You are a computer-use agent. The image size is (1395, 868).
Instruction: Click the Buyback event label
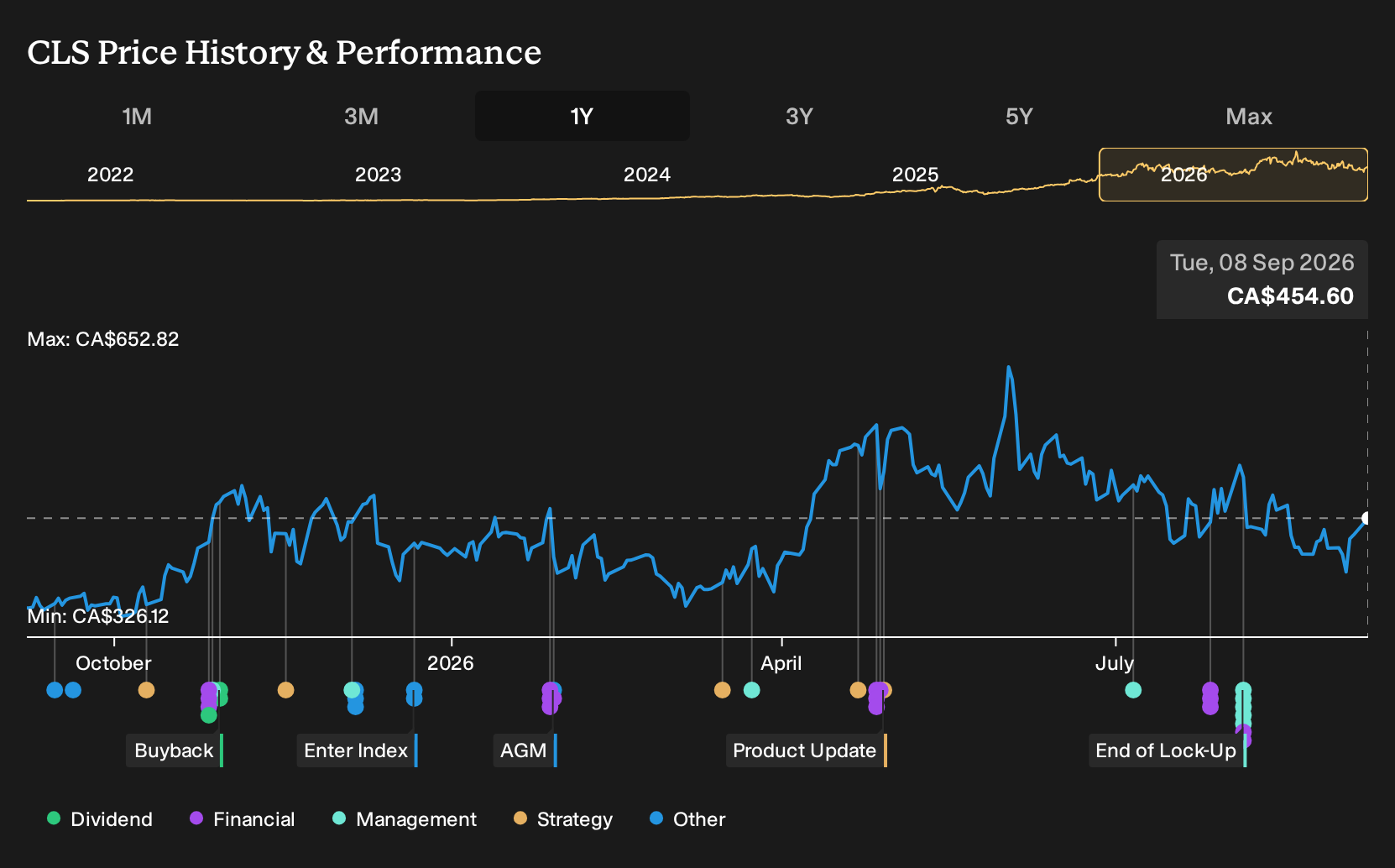pyautogui.click(x=175, y=750)
